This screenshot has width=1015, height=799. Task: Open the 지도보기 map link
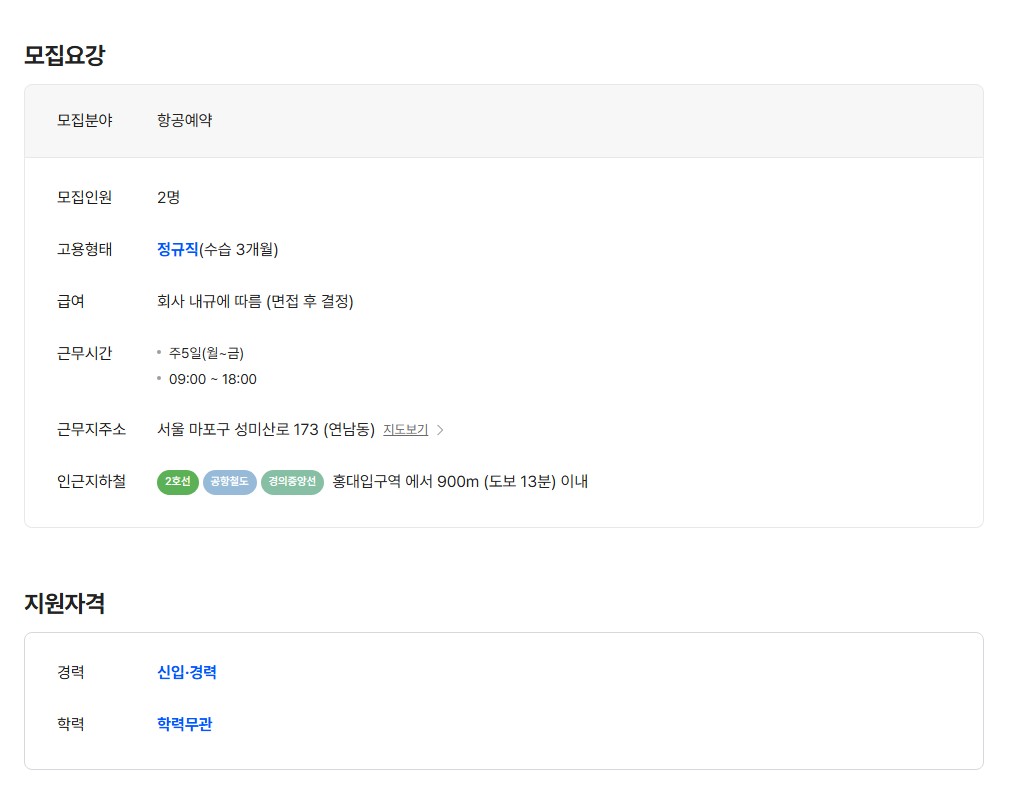[x=405, y=430]
